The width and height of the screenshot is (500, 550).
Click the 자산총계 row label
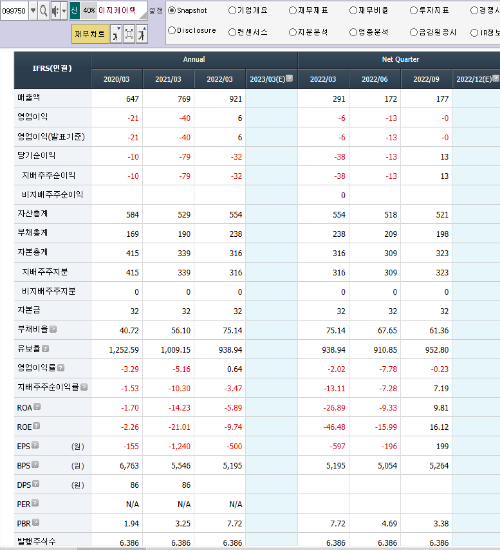pyautogui.click(x=33, y=213)
